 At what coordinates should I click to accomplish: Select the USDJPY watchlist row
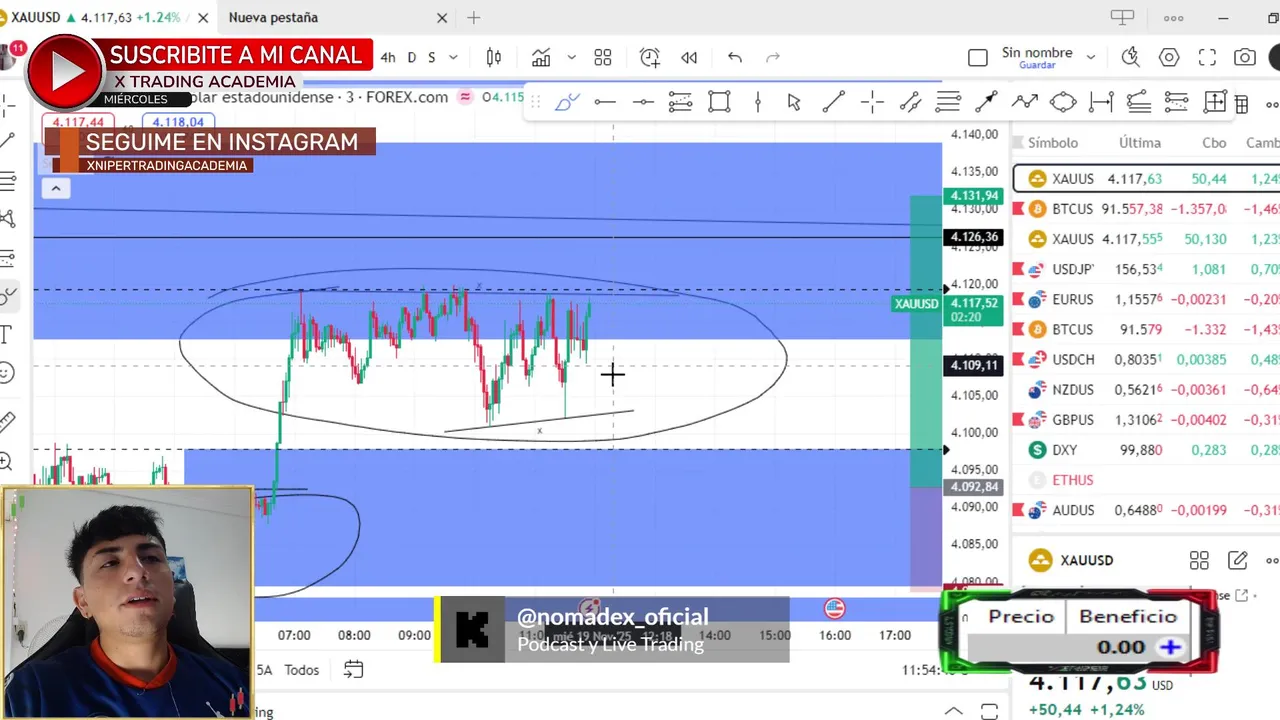(x=1146, y=269)
